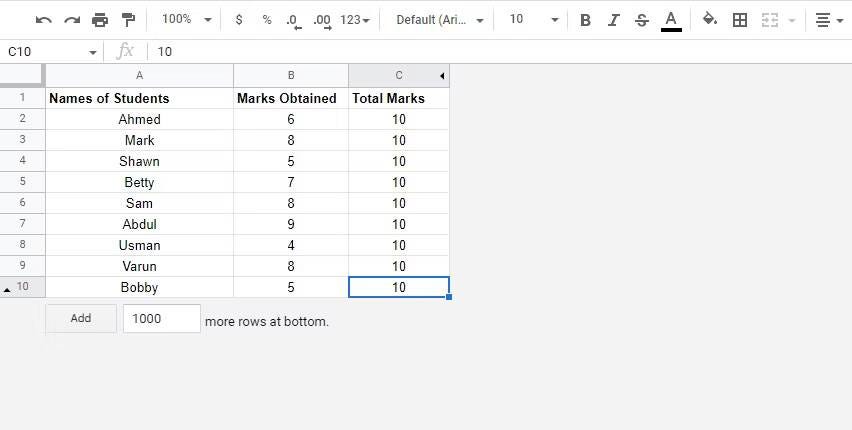
Task: Select the Names of Students header cell
Action: [x=140, y=98]
